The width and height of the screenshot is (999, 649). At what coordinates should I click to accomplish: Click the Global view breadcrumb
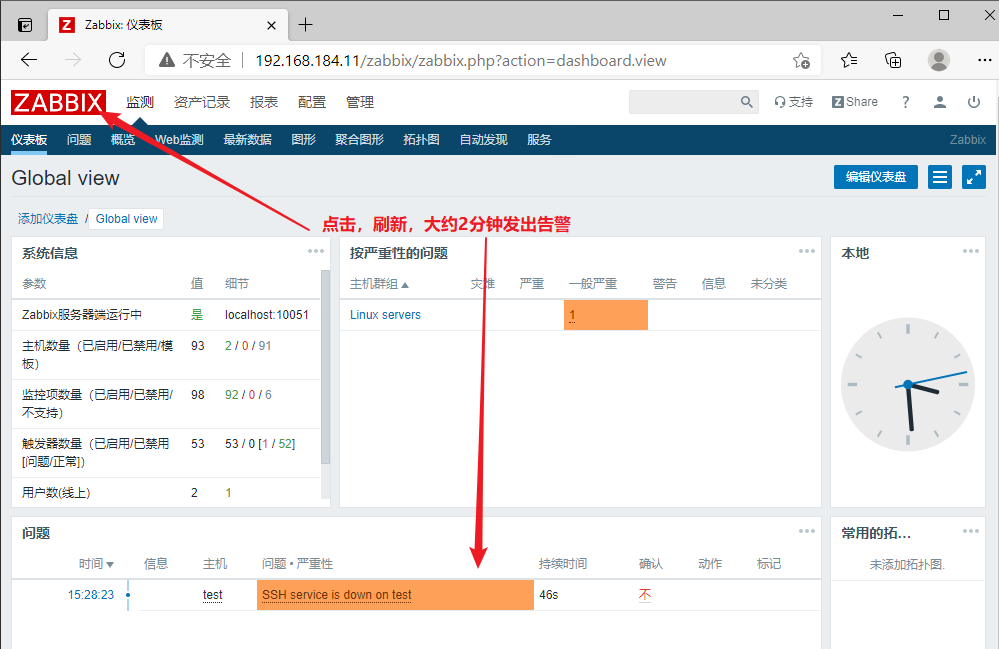click(x=126, y=219)
